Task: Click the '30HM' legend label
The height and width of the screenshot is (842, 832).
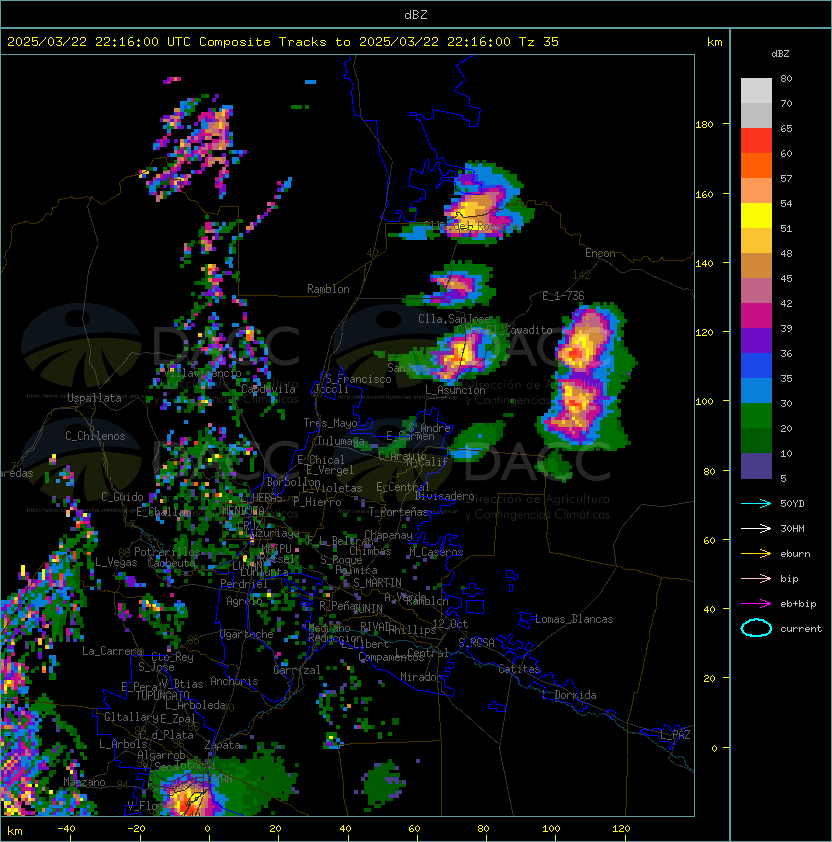Action: click(x=792, y=529)
